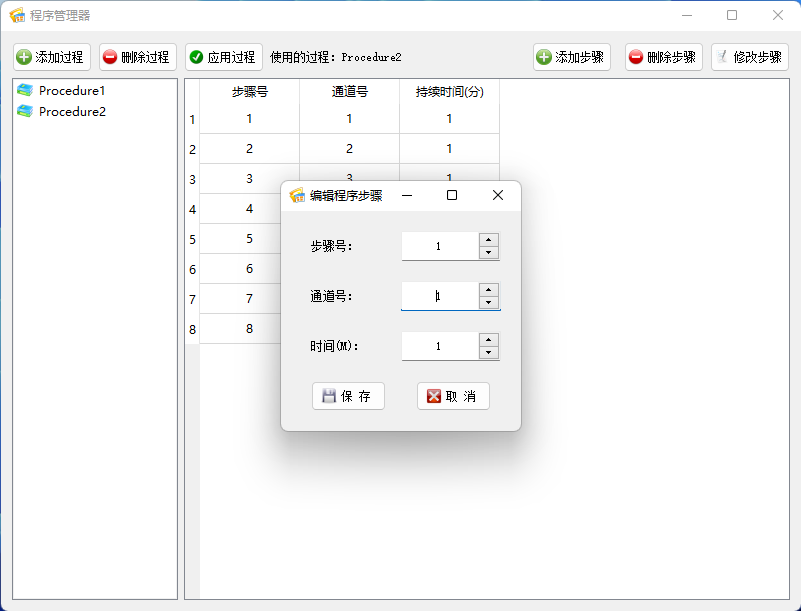Click the red minus icon on 删除步骤

point(635,57)
